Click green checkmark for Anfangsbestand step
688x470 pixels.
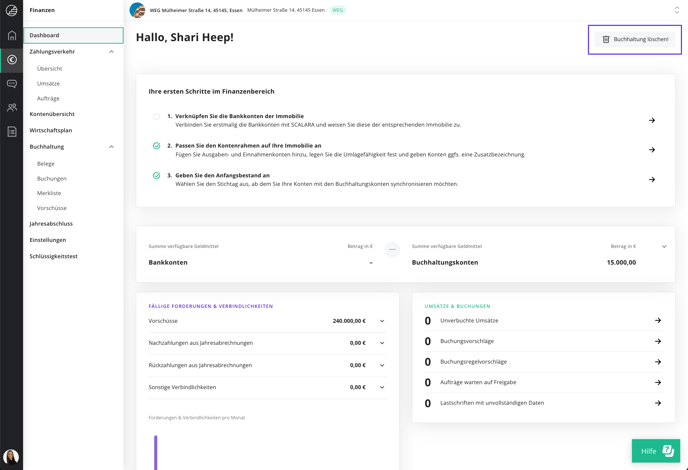[156, 176]
